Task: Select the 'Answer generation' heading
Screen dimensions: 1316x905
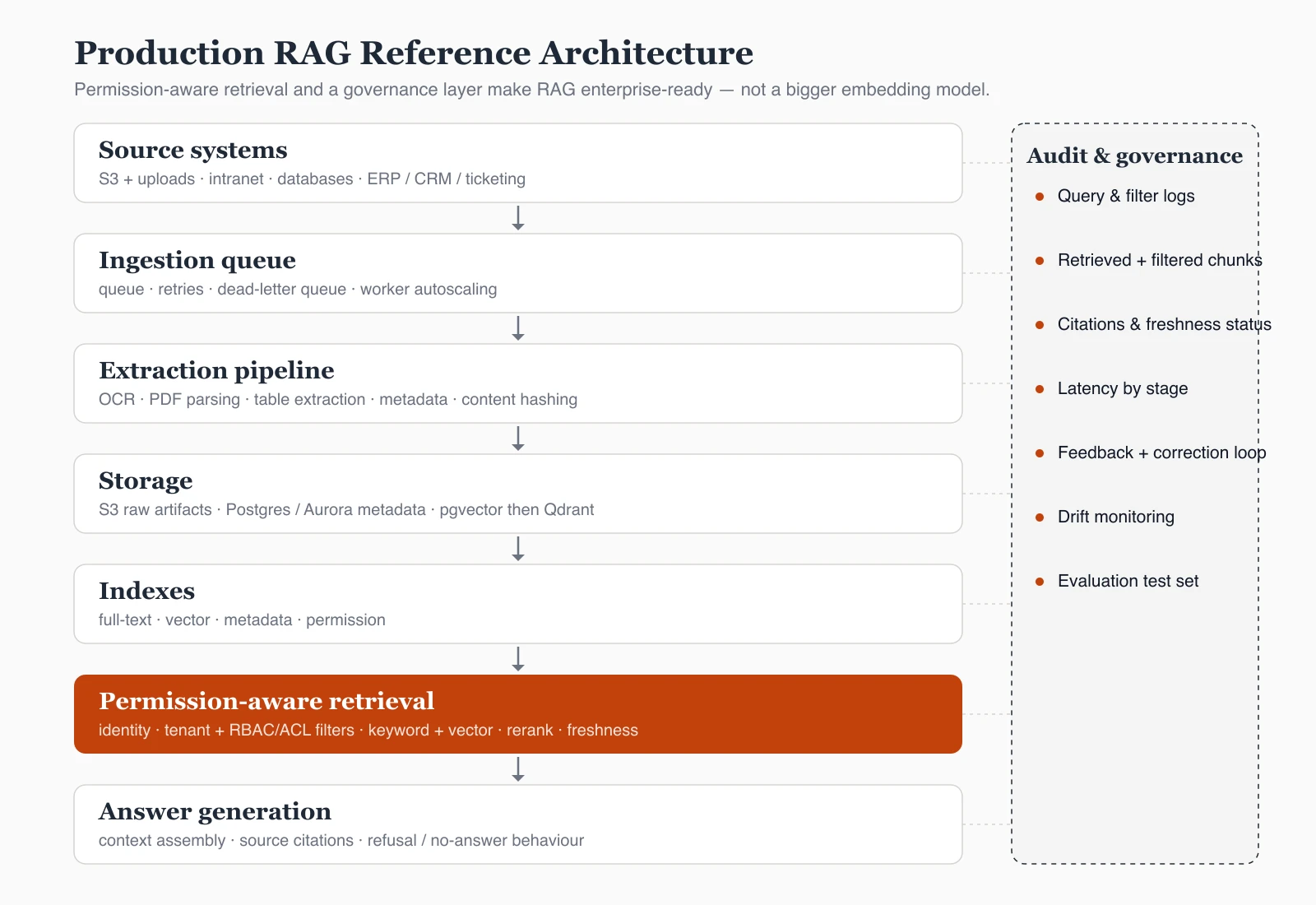Action: click(x=215, y=811)
